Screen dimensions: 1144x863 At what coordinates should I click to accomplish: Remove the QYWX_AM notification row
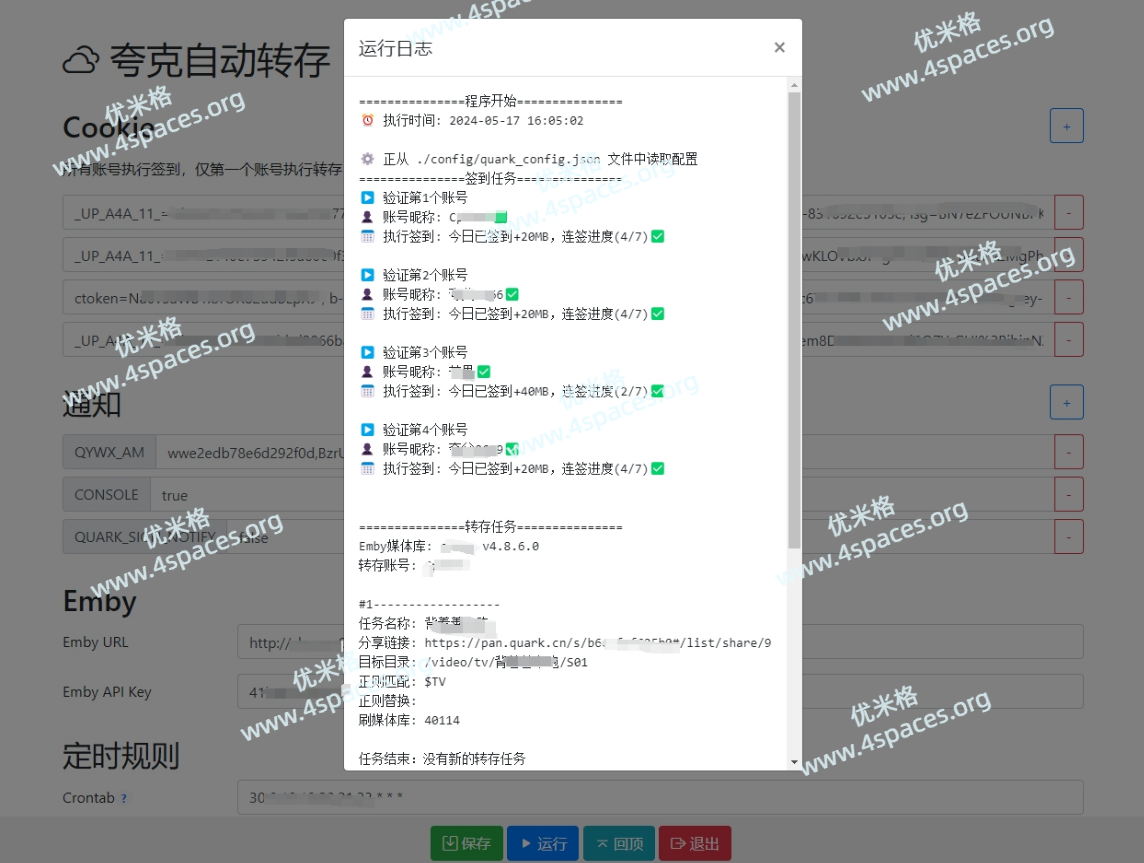tap(1069, 452)
